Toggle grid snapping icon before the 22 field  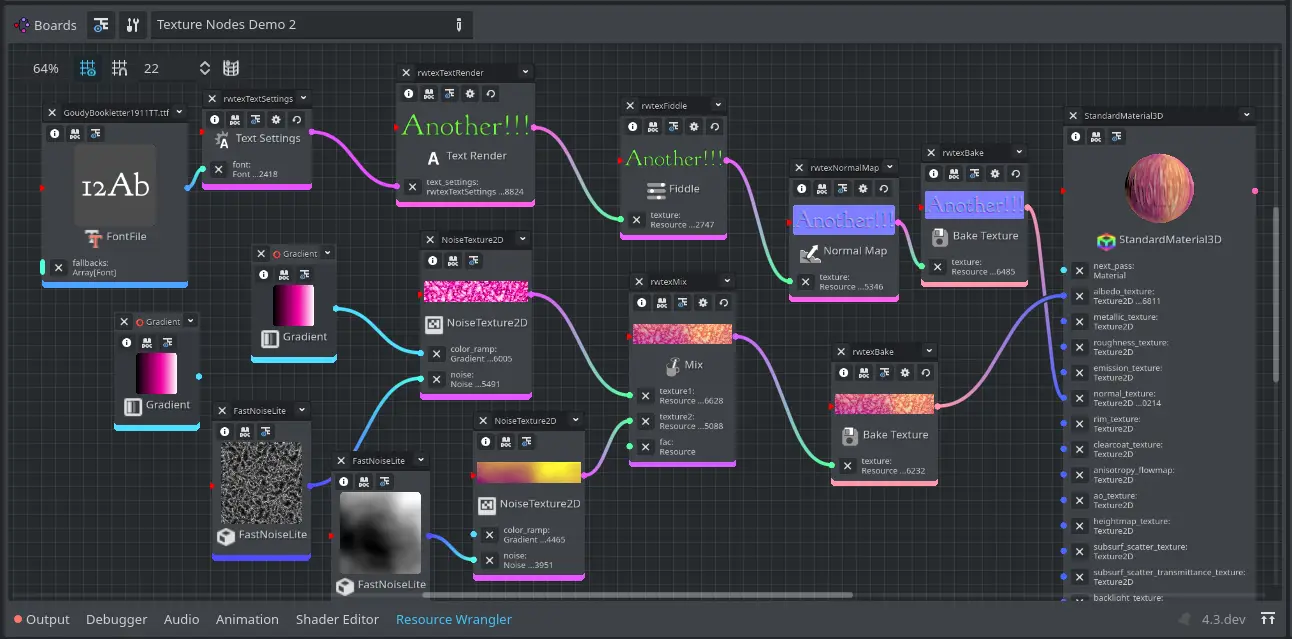pos(120,68)
